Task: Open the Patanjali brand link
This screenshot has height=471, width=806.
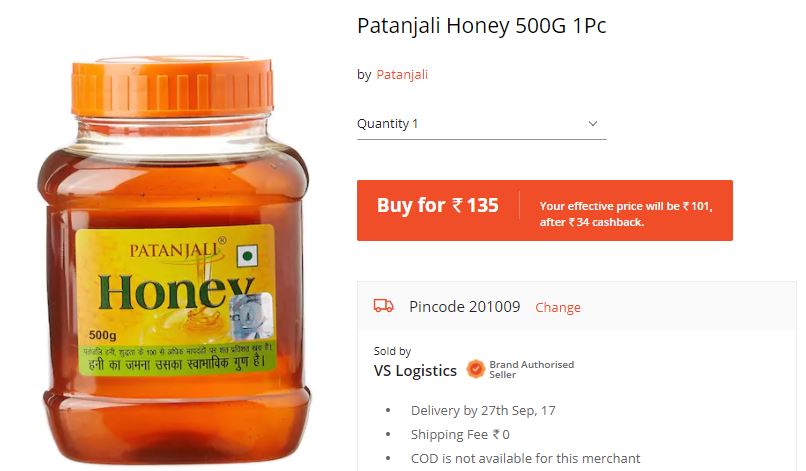Action: [x=402, y=75]
